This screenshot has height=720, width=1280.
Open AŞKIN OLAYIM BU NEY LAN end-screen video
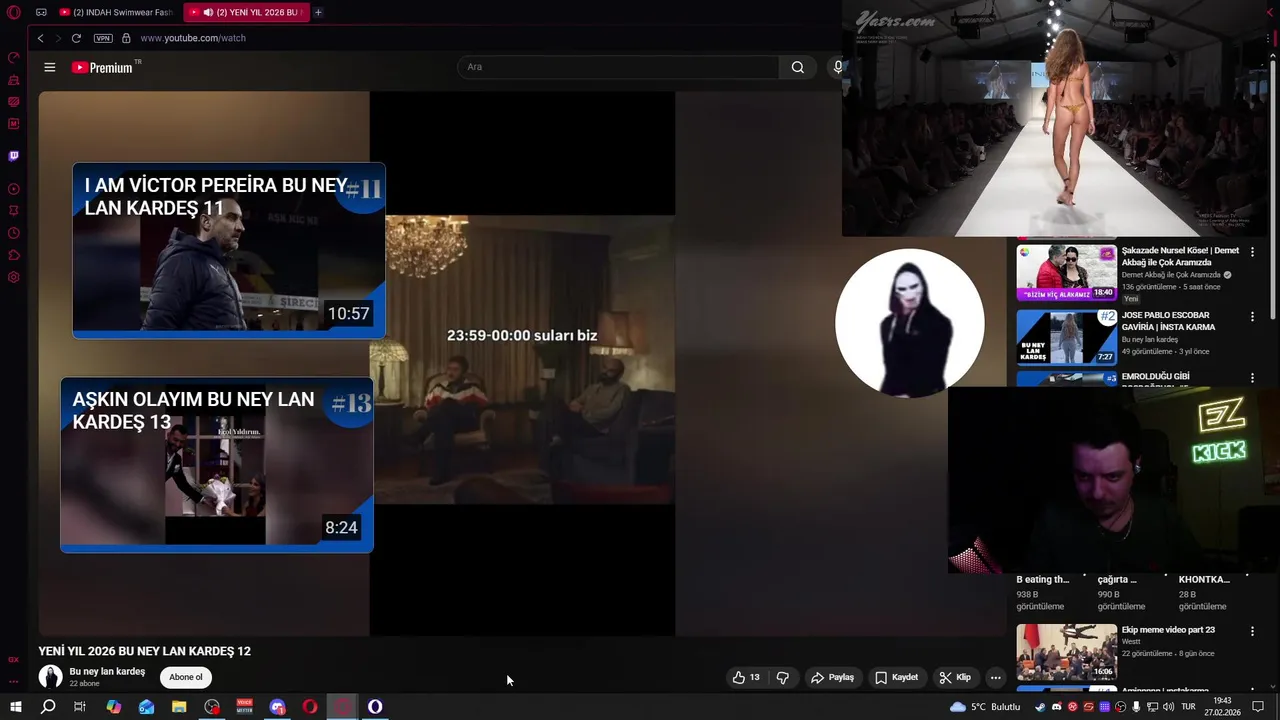click(217, 464)
